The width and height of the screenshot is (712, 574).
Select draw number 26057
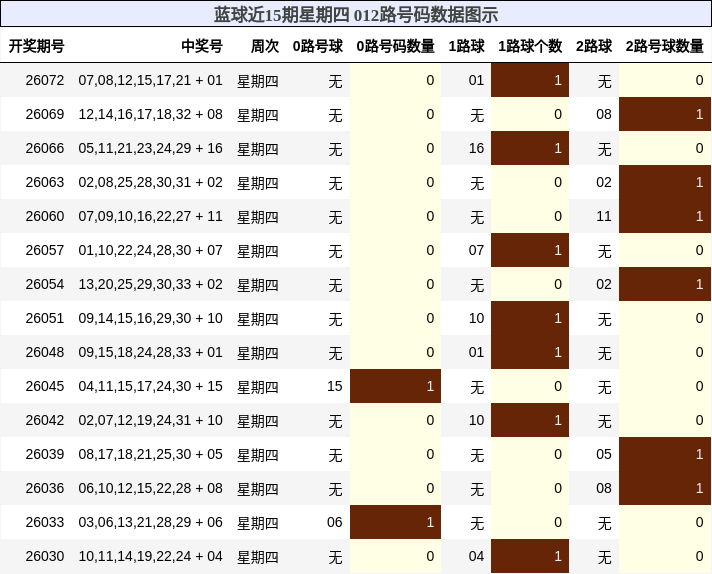click(45, 250)
